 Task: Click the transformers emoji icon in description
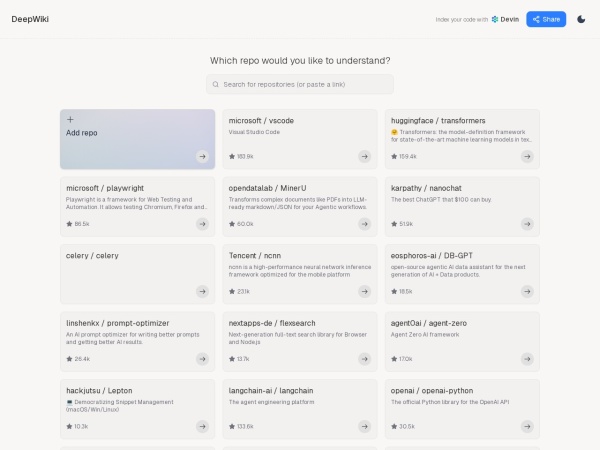(x=394, y=132)
